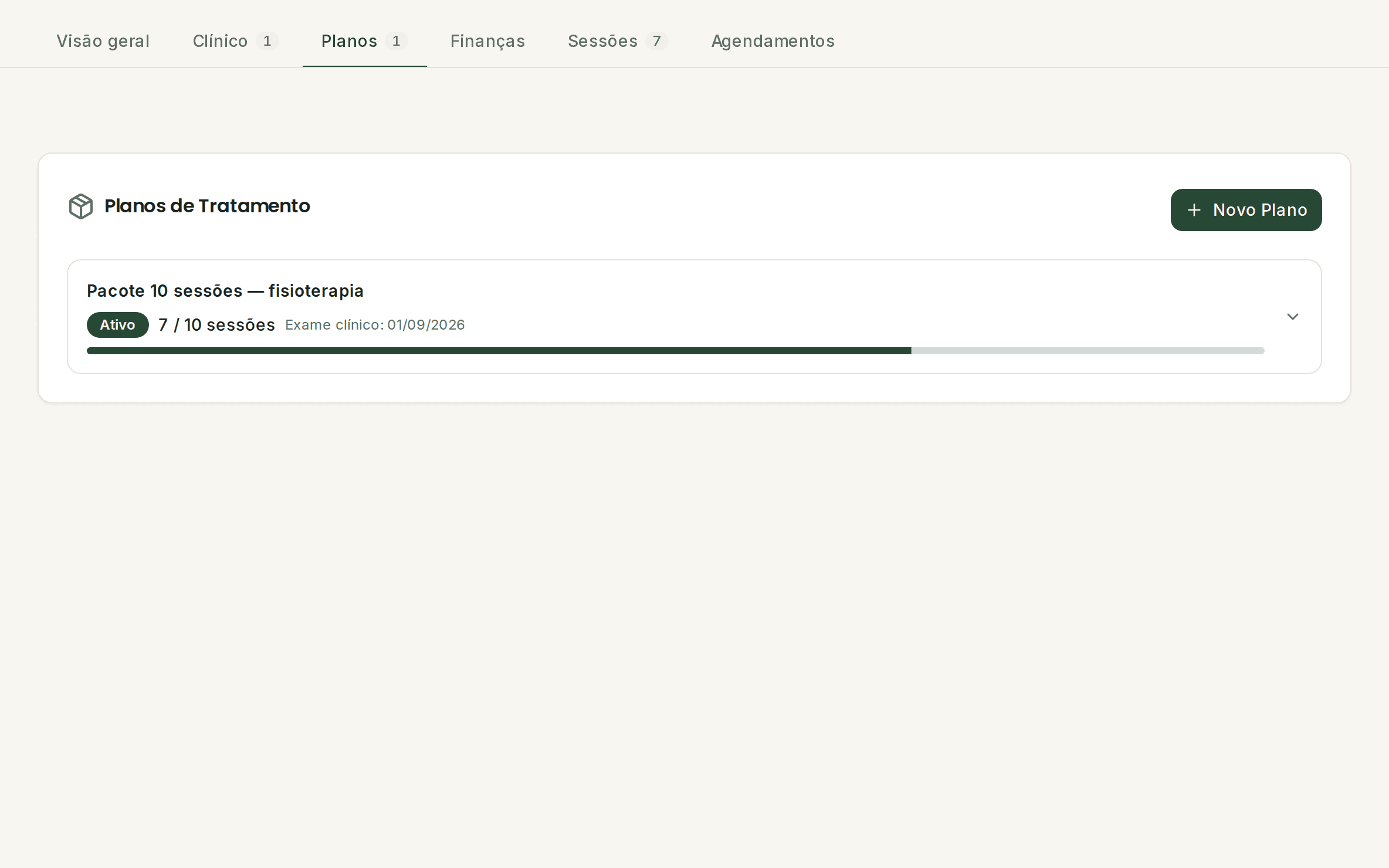Click the count badge 7 on Sessões
The height and width of the screenshot is (868, 1389).
point(657,41)
